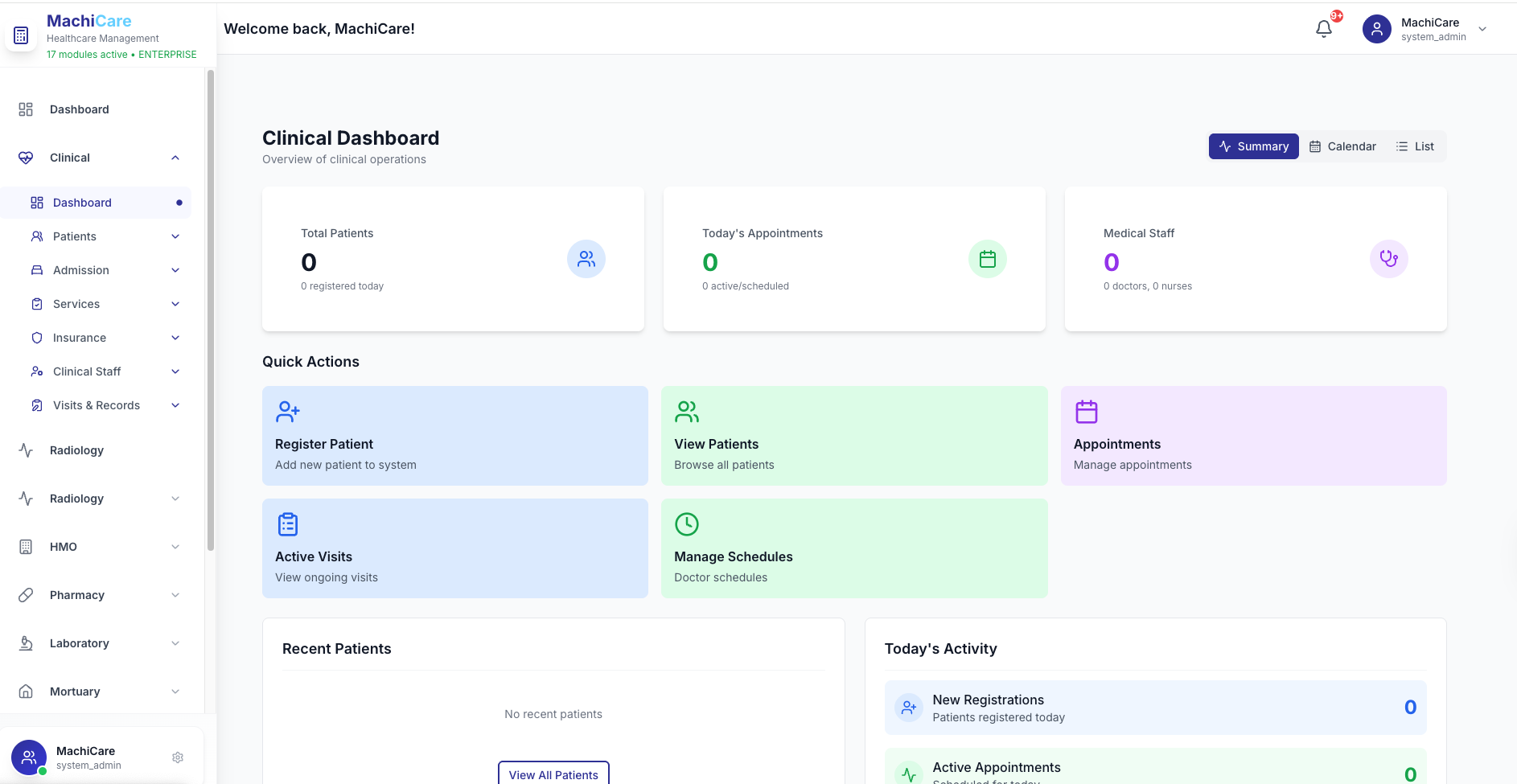The height and width of the screenshot is (784, 1517).
Task: Click the Total Patients people icon
Action: click(586, 259)
